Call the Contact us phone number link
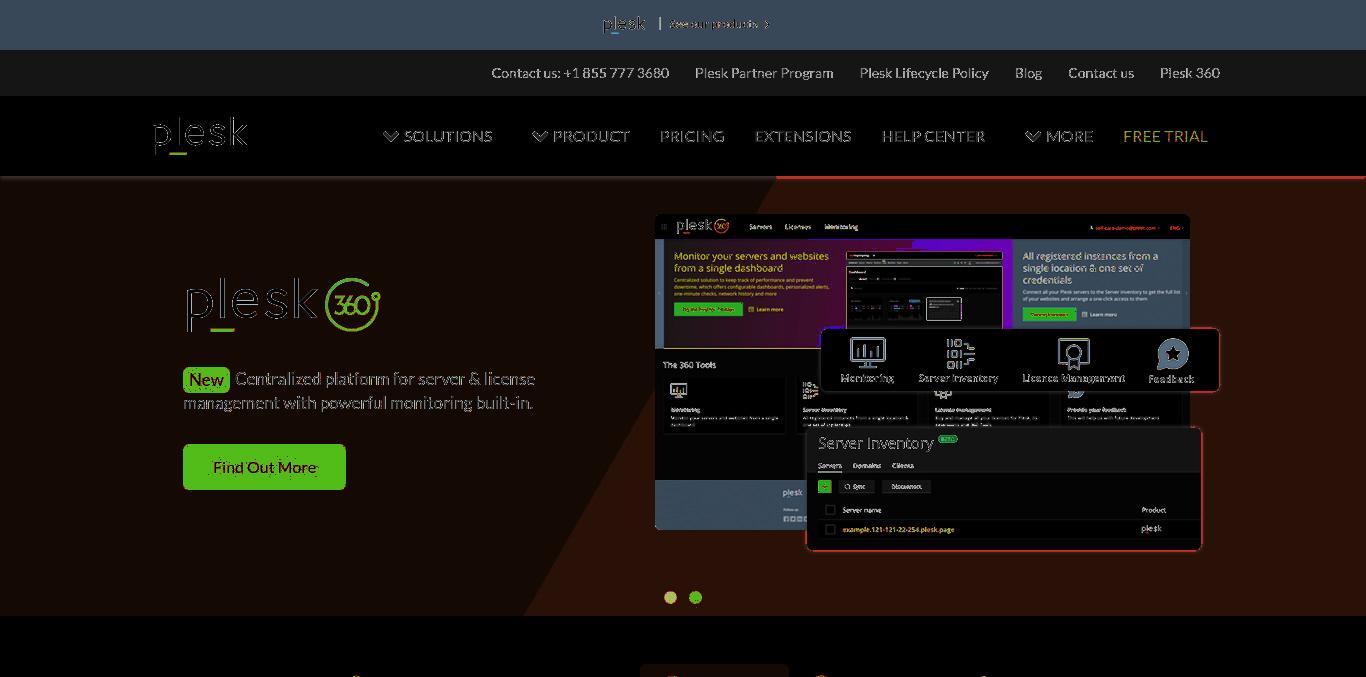This screenshot has width=1366, height=677. pos(580,73)
